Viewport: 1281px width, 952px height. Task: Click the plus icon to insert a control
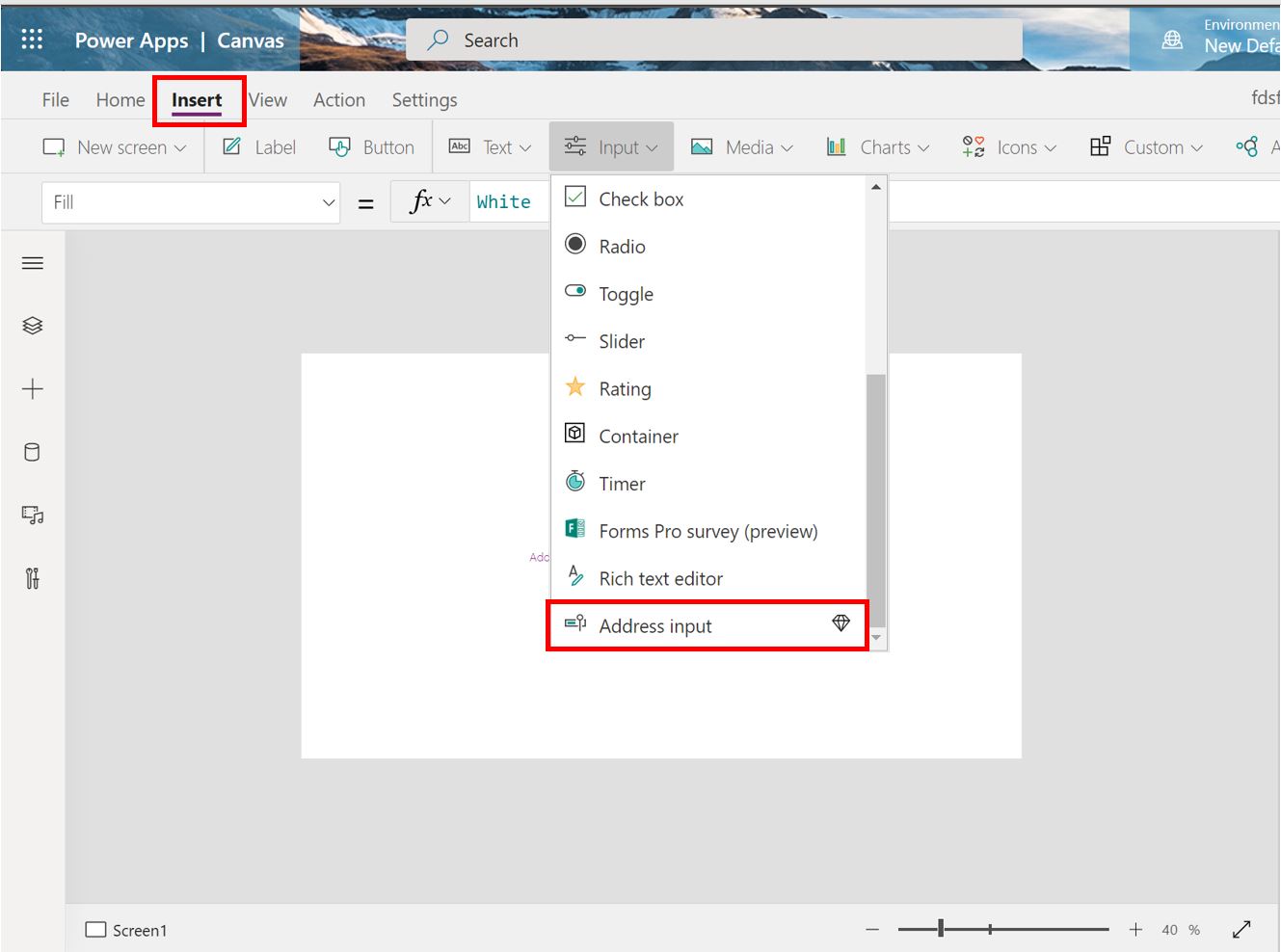point(32,388)
